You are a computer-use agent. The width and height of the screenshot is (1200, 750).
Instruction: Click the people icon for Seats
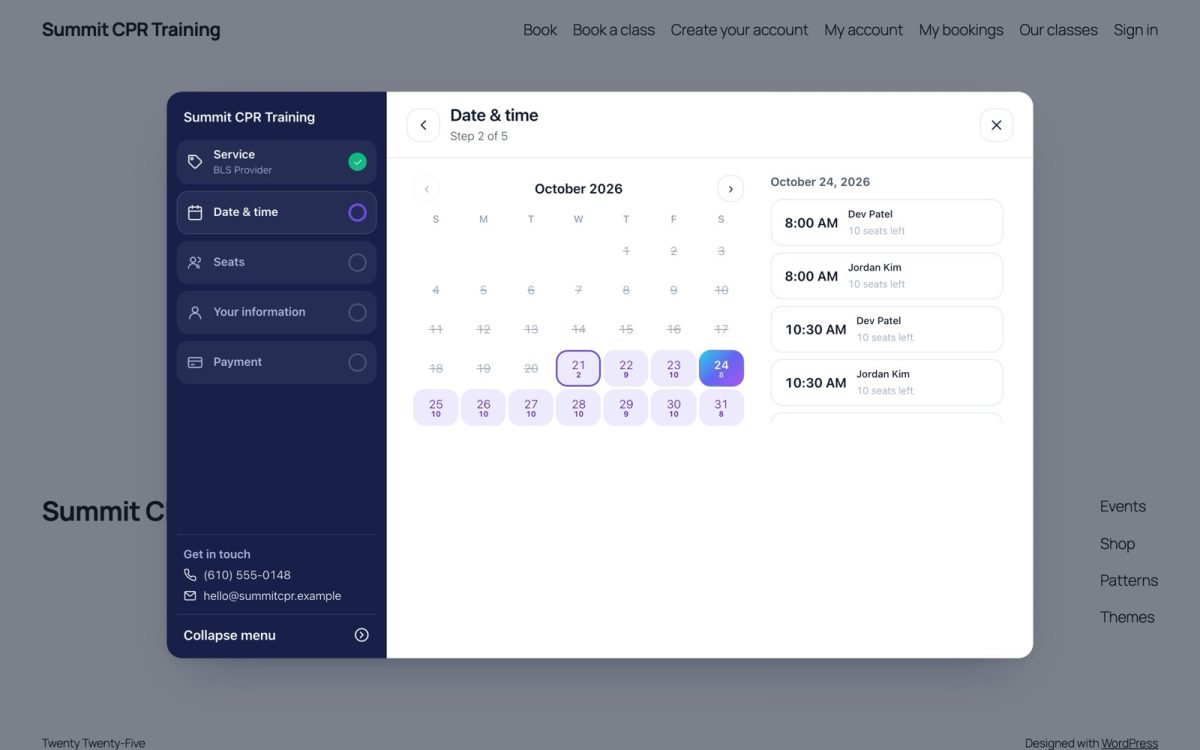tap(195, 262)
